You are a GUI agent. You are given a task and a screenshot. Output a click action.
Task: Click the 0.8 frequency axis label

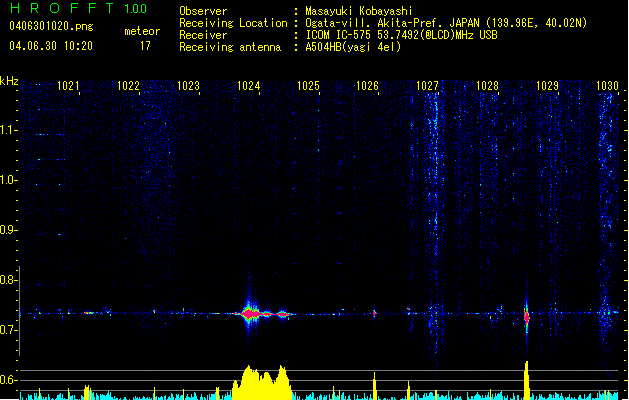[7, 280]
